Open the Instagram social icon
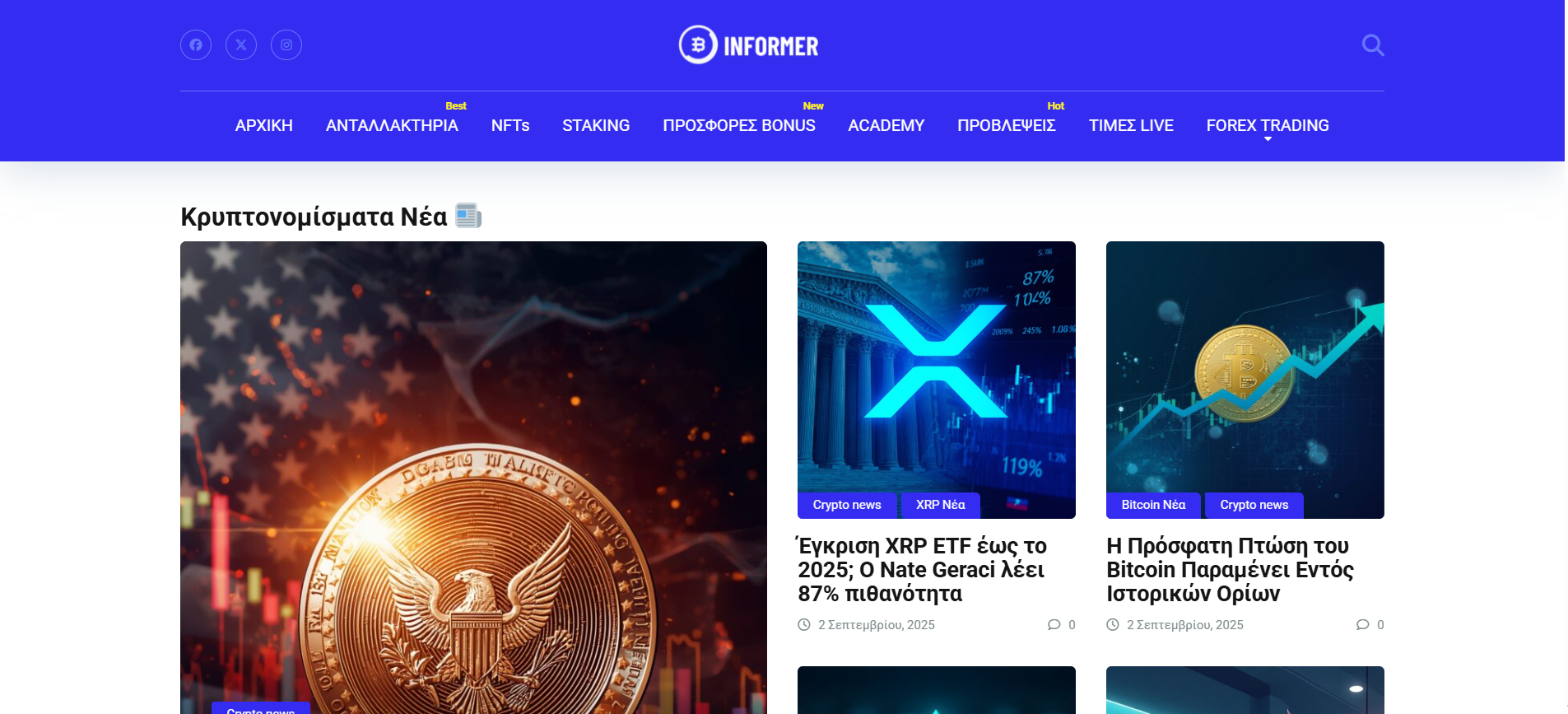1568x714 pixels. 286,44
